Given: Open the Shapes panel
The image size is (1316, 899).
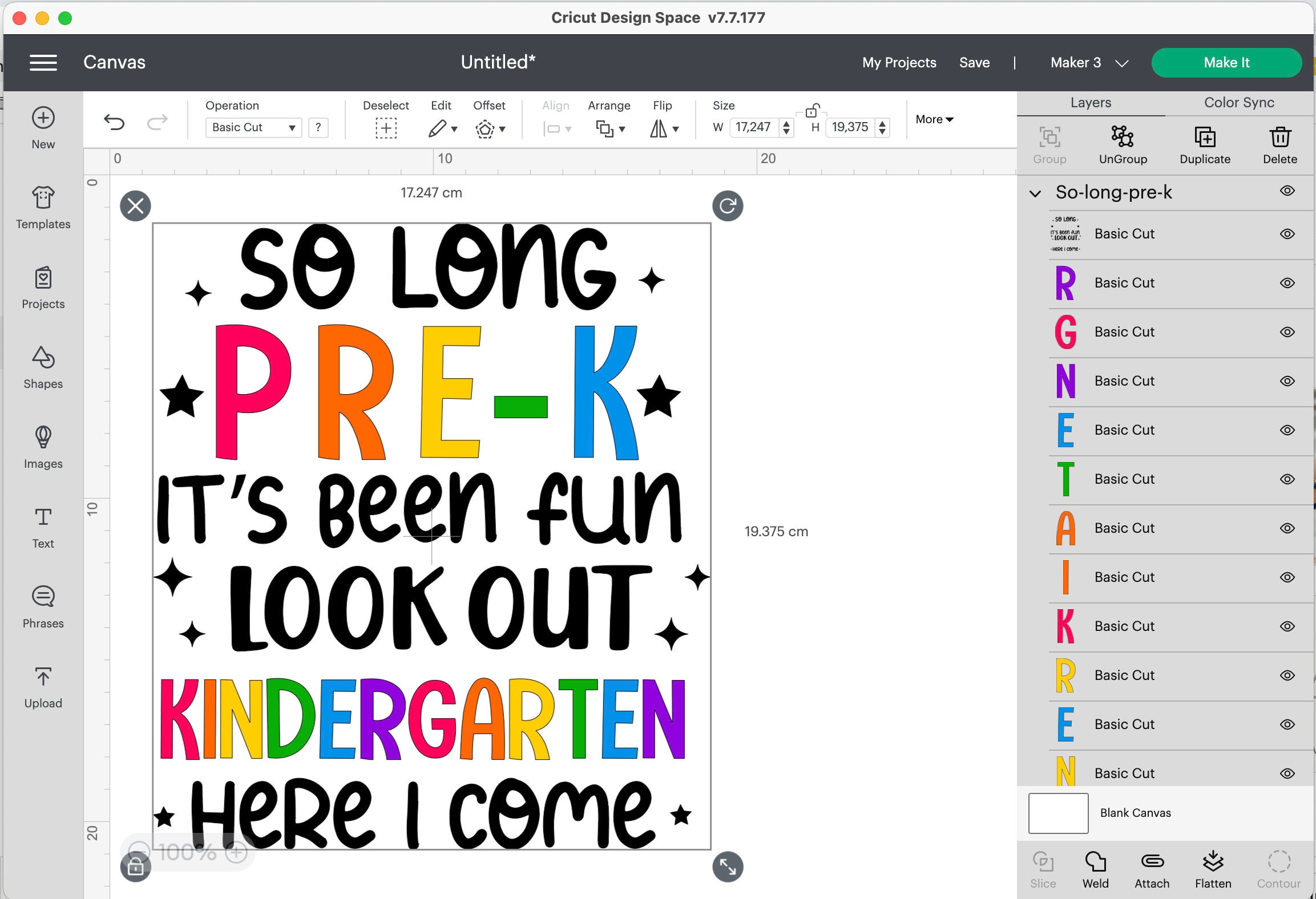Looking at the screenshot, I should [43, 368].
